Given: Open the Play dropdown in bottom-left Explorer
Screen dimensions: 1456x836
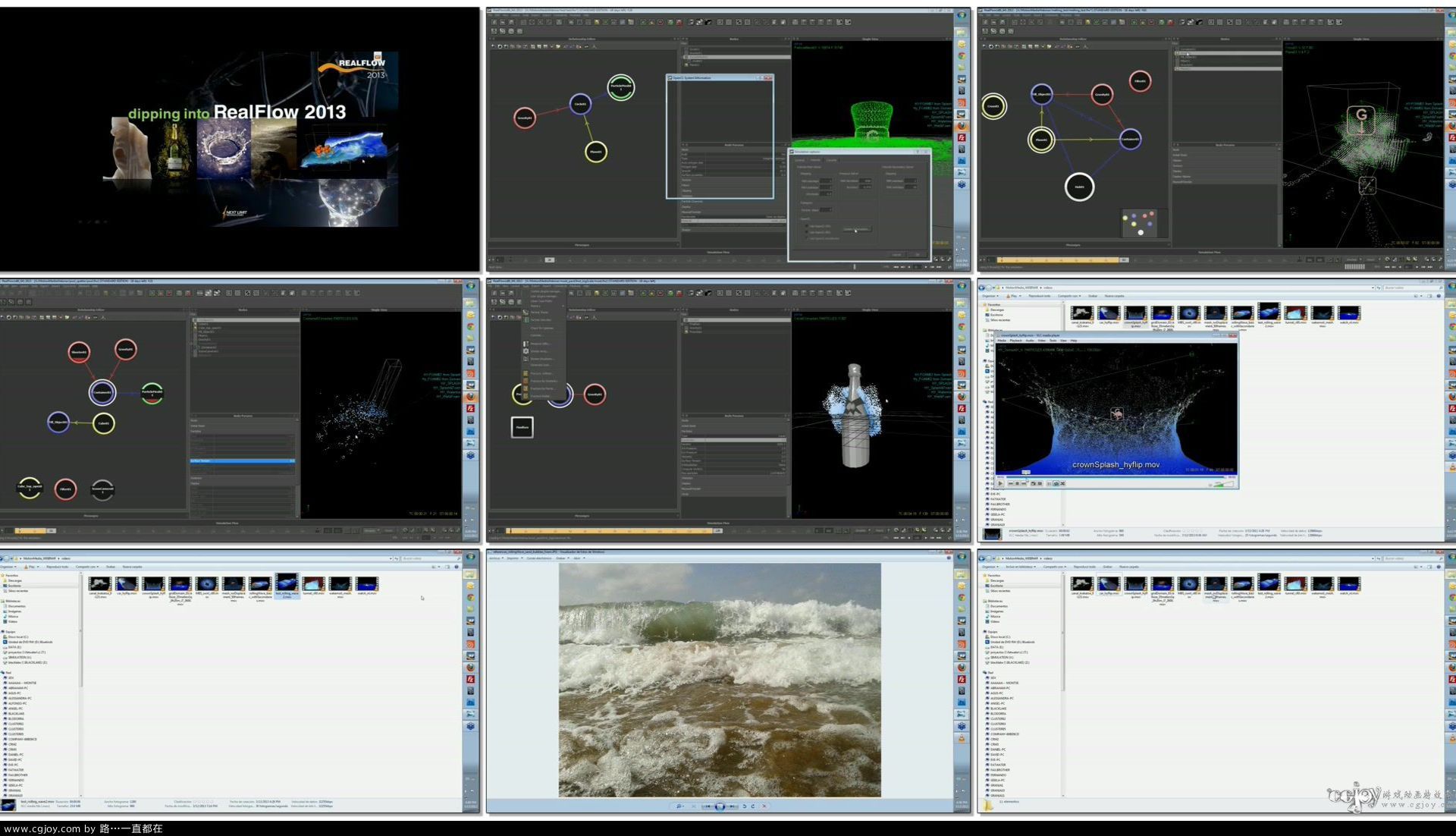Looking at the screenshot, I should click(x=38, y=567).
